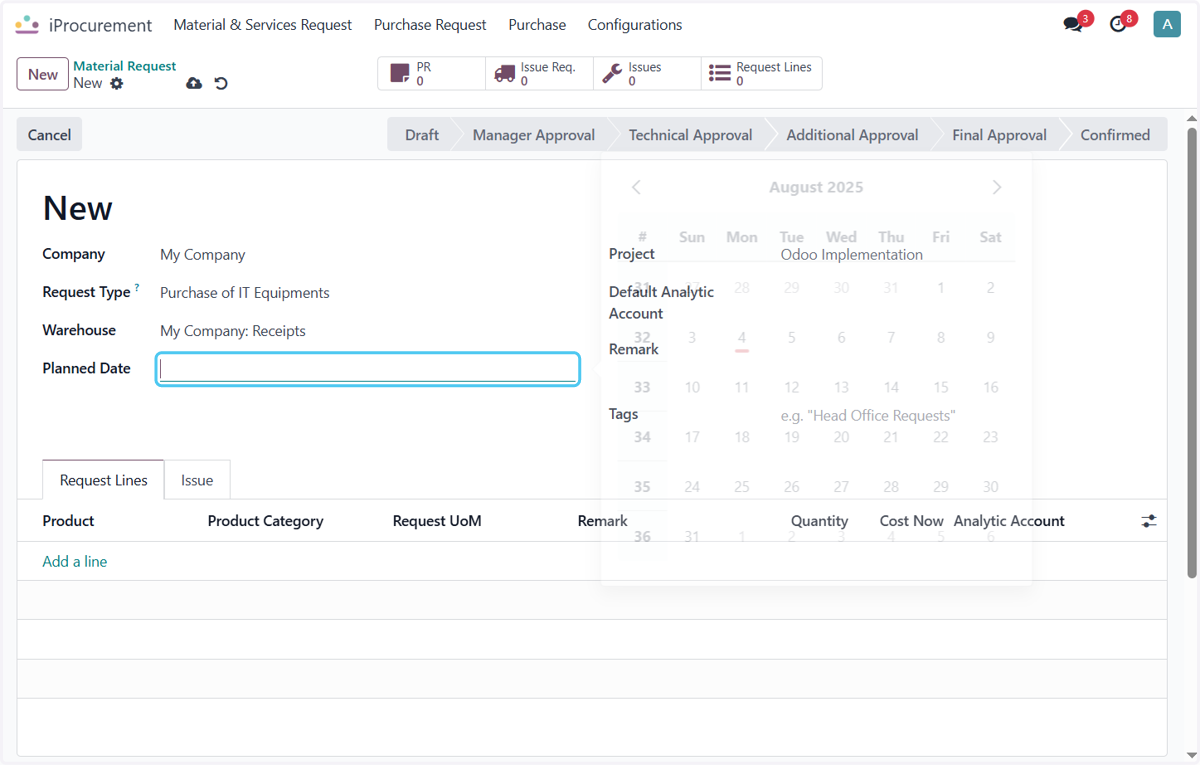Viewport: 1200px width, 765px height.
Task: Open the Purchase menu
Action: coord(537,25)
